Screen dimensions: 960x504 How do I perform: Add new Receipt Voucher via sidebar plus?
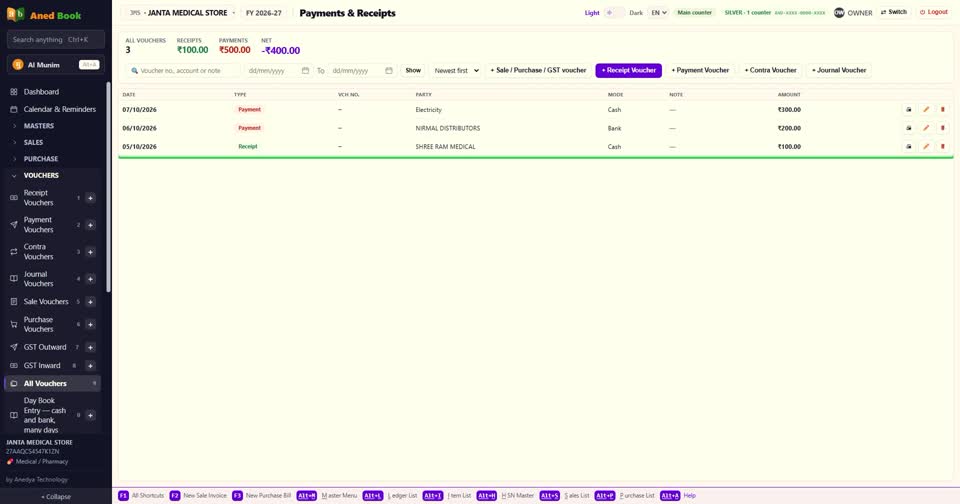[90, 198]
